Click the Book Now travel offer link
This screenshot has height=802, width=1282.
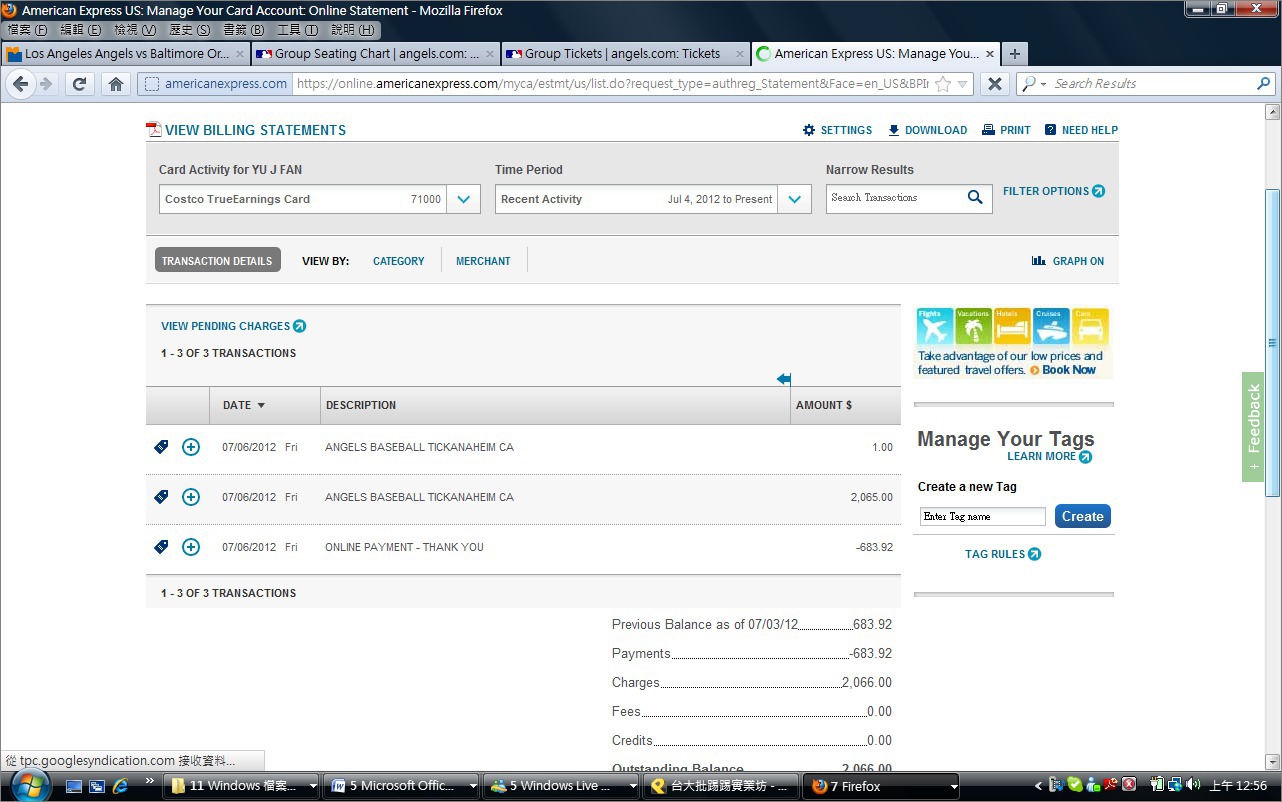point(1069,370)
